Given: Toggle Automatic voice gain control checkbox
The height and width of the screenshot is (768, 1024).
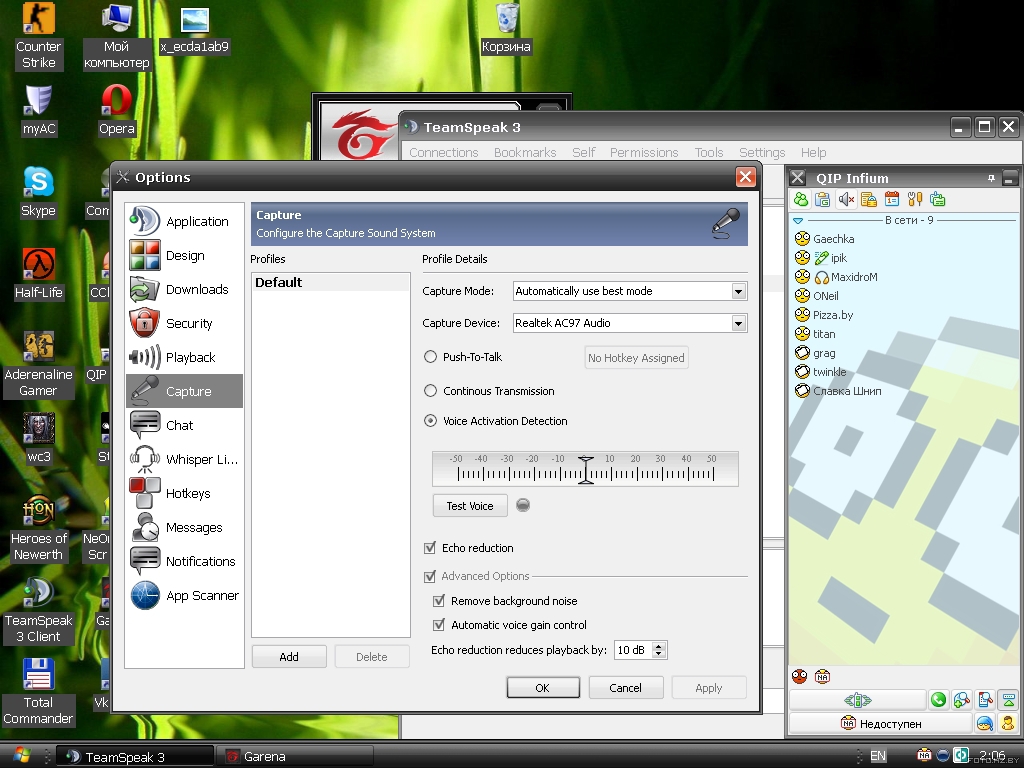Looking at the screenshot, I should [439, 625].
